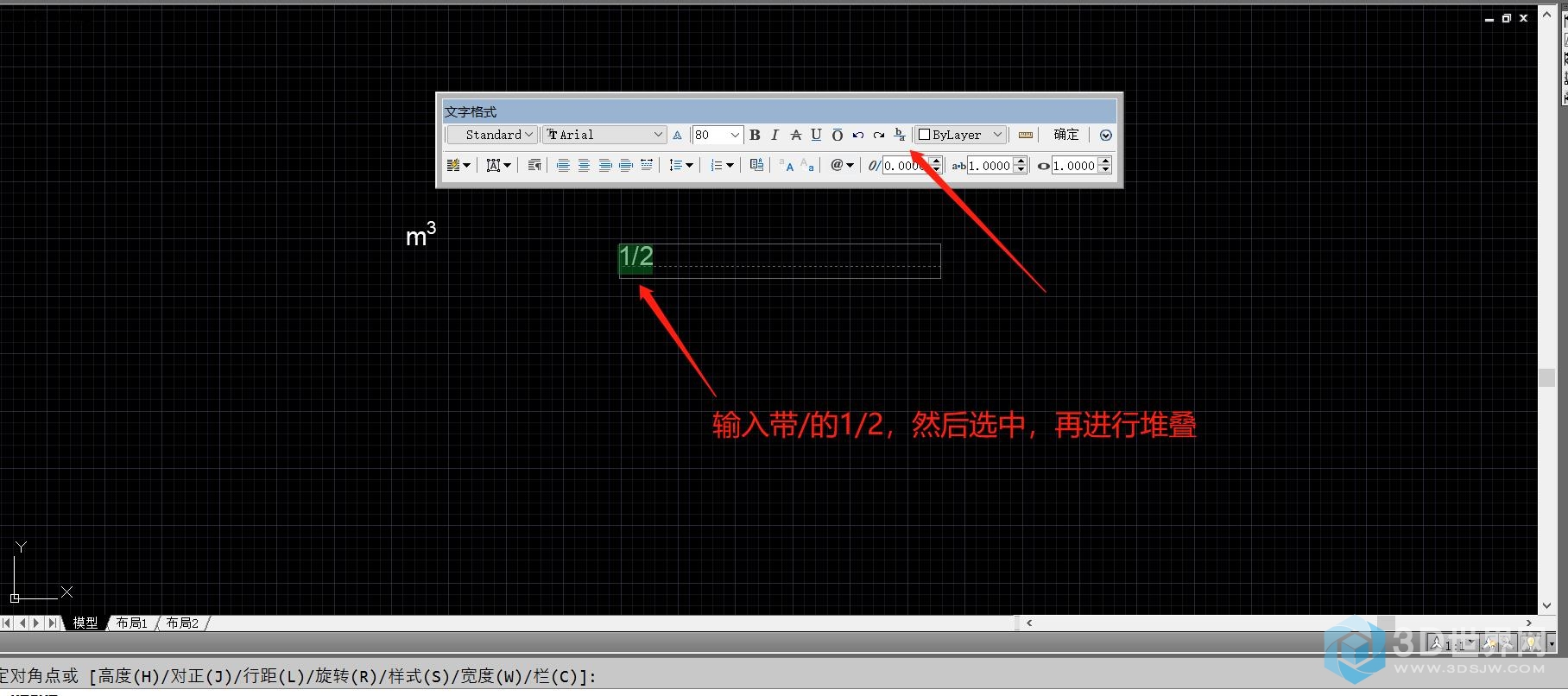Click the Stack fraction icon
This screenshot has height=696, width=1568.
click(900, 135)
